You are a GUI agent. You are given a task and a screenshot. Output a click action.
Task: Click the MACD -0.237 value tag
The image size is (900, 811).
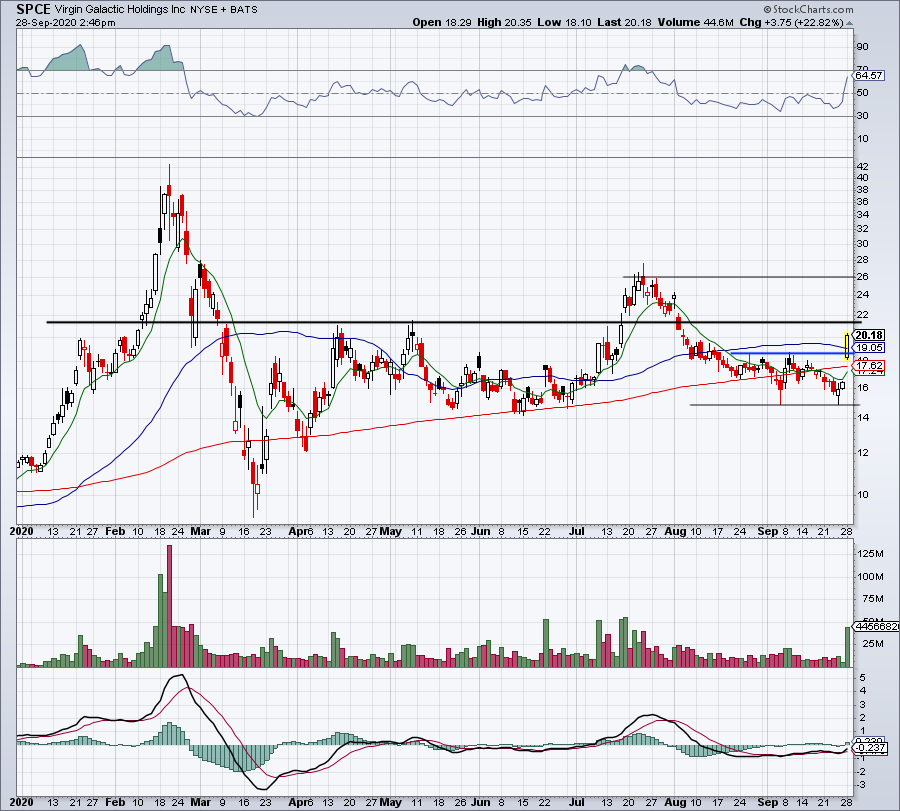(871, 748)
